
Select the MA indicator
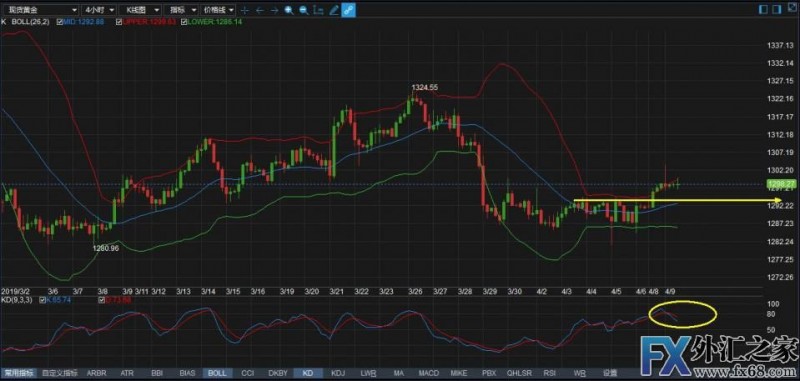[x=398, y=373]
